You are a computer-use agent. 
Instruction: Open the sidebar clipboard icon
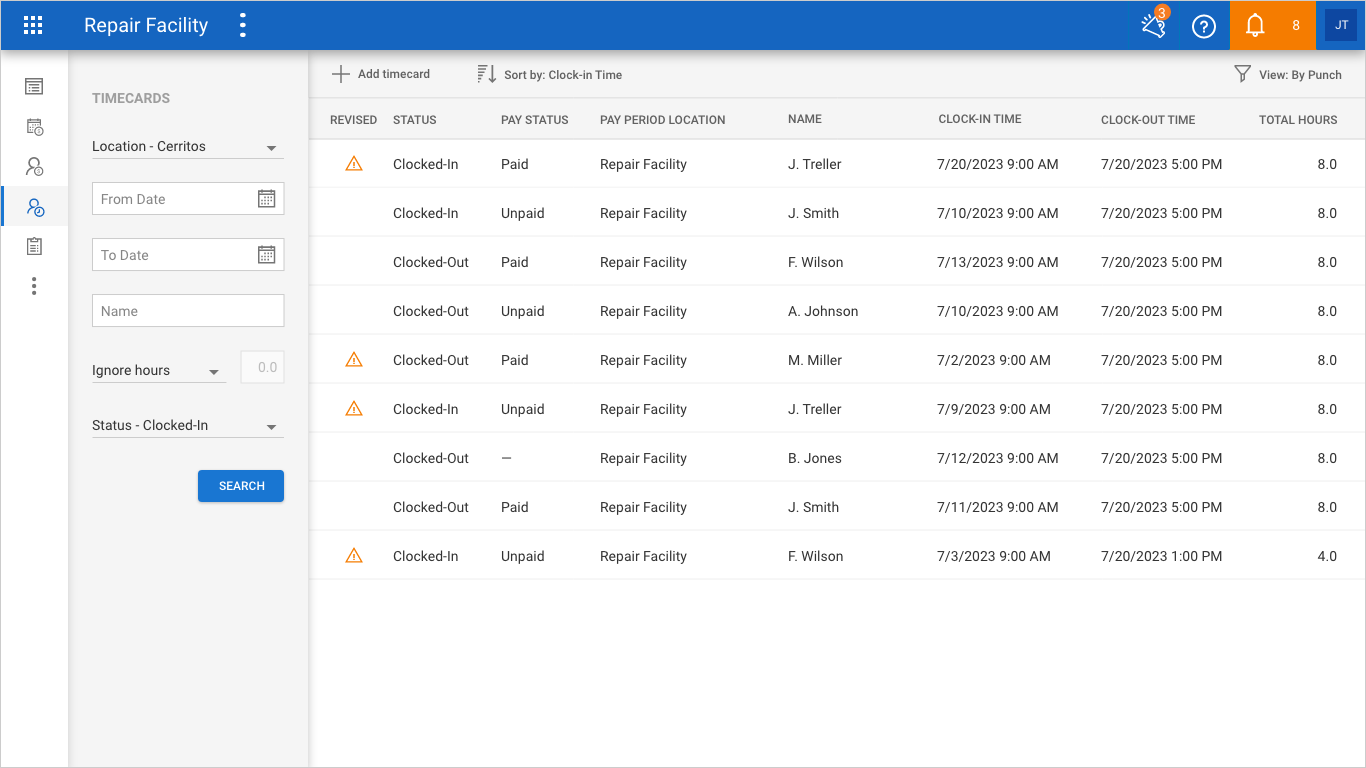point(34,246)
